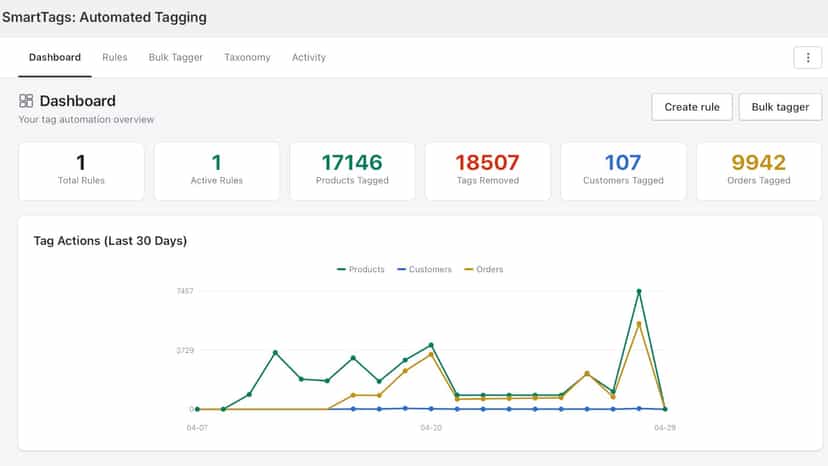
Task: Select the 9942 Orders Tagged card
Action: 759,171
